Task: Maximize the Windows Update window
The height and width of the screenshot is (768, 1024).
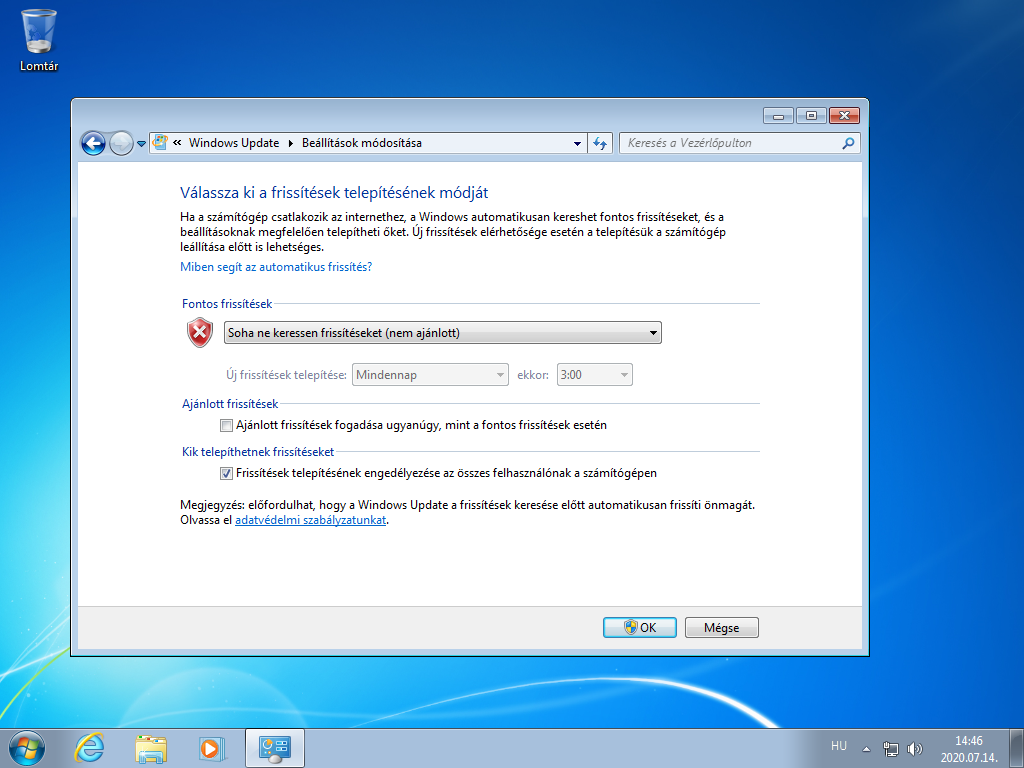Action: (x=811, y=116)
